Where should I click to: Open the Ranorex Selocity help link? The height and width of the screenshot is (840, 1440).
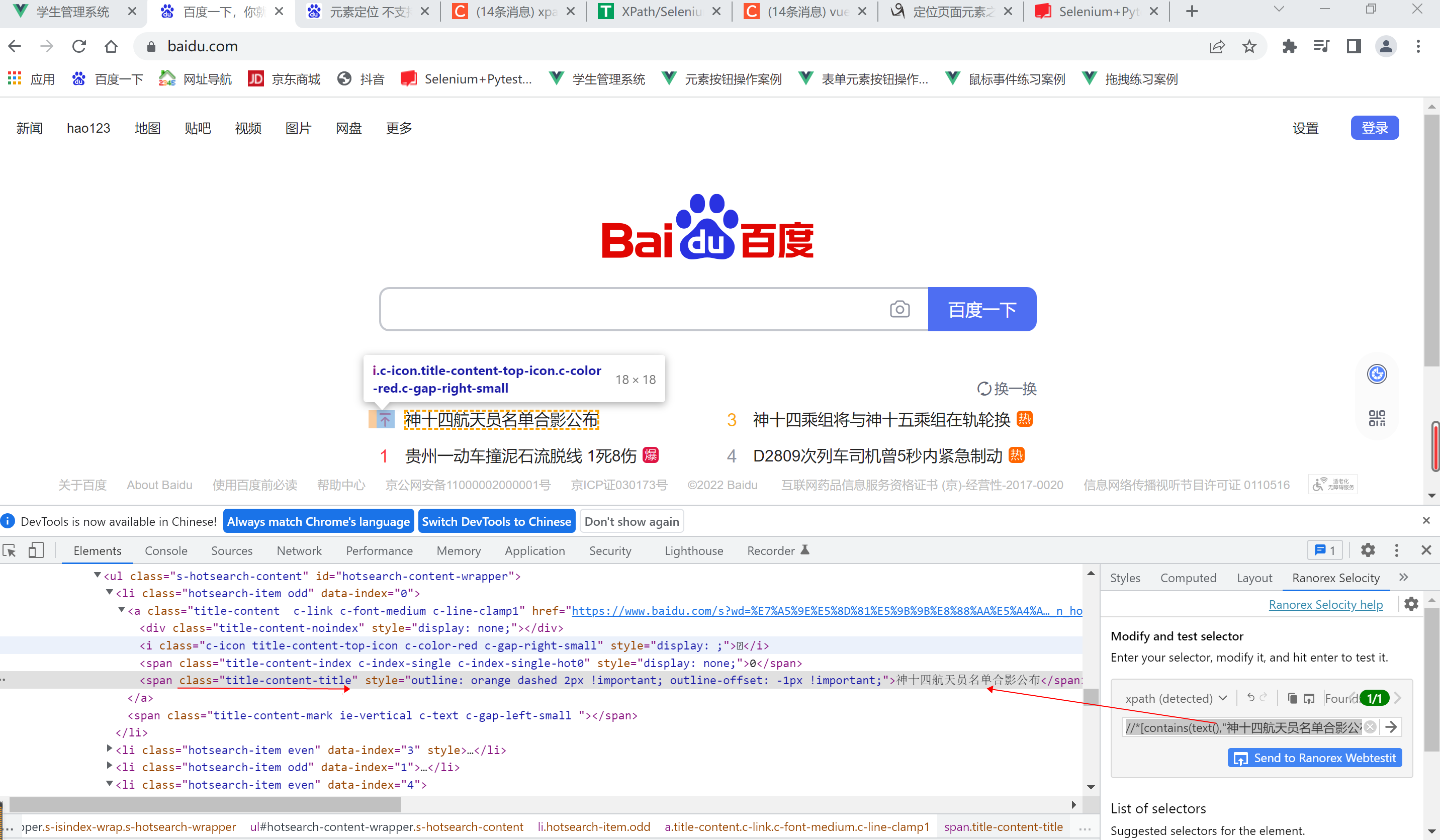tap(1325, 605)
